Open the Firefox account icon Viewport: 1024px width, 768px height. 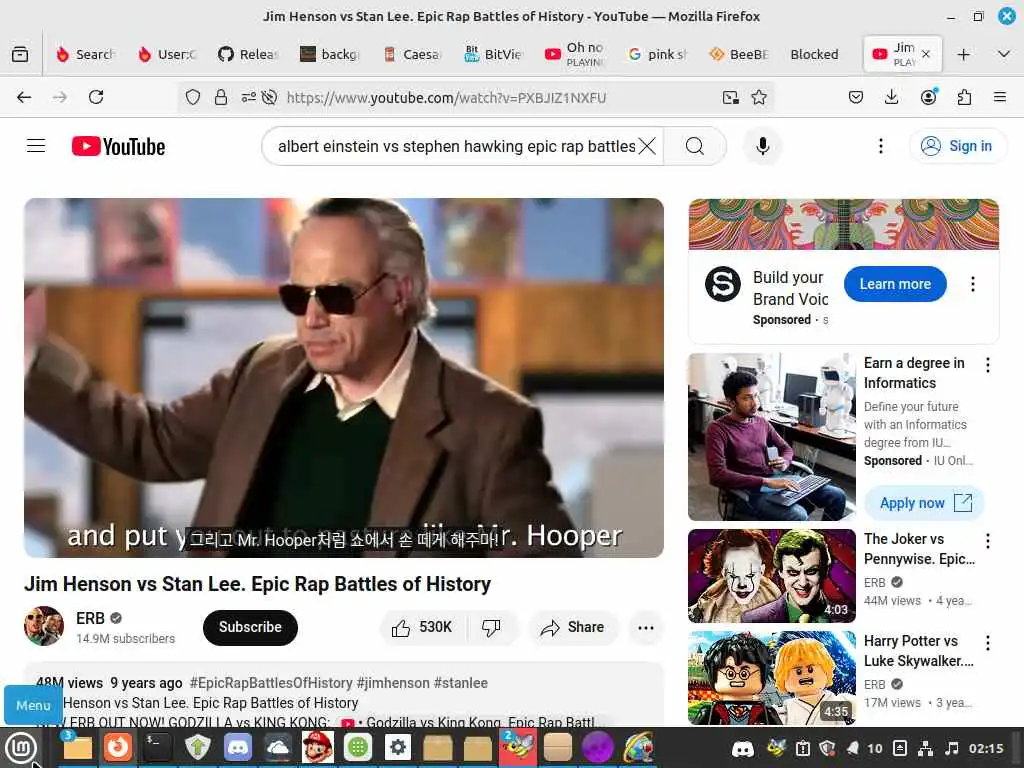(x=928, y=97)
